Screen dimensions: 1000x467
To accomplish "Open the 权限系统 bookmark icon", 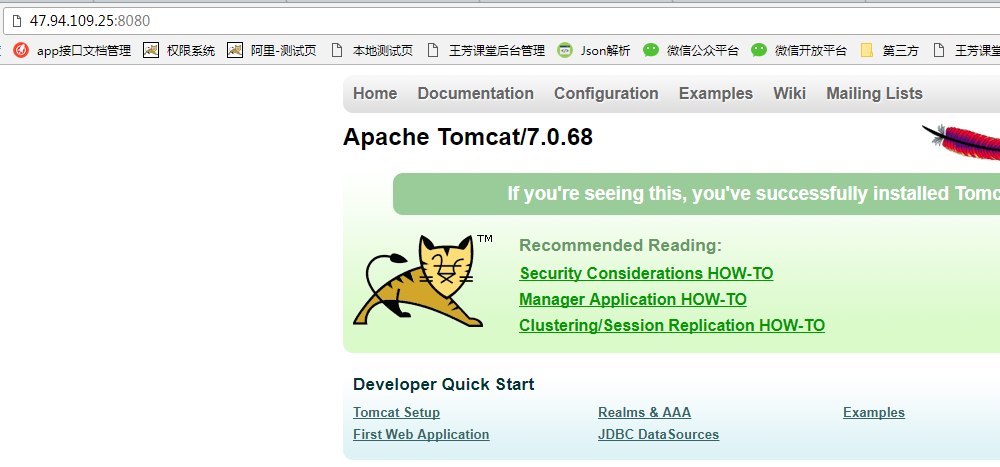I will click(151, 50).
